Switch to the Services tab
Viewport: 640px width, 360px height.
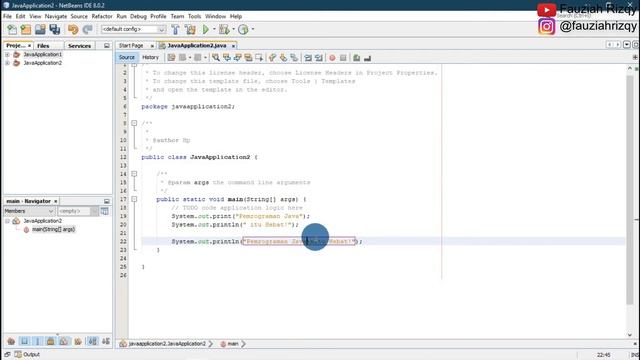tap(80, 46)
